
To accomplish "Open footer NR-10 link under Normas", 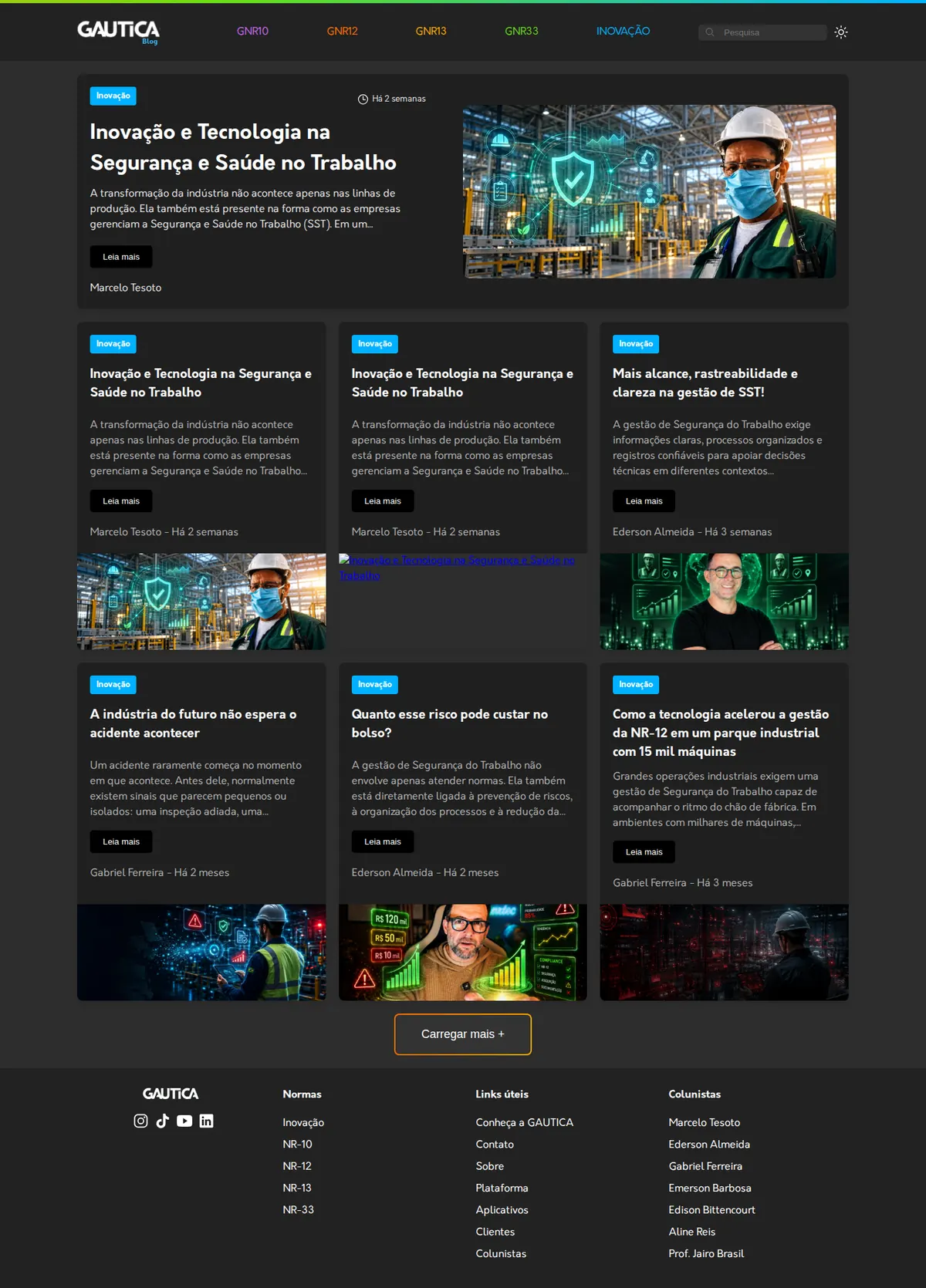I will click(x=298, y=1145).
